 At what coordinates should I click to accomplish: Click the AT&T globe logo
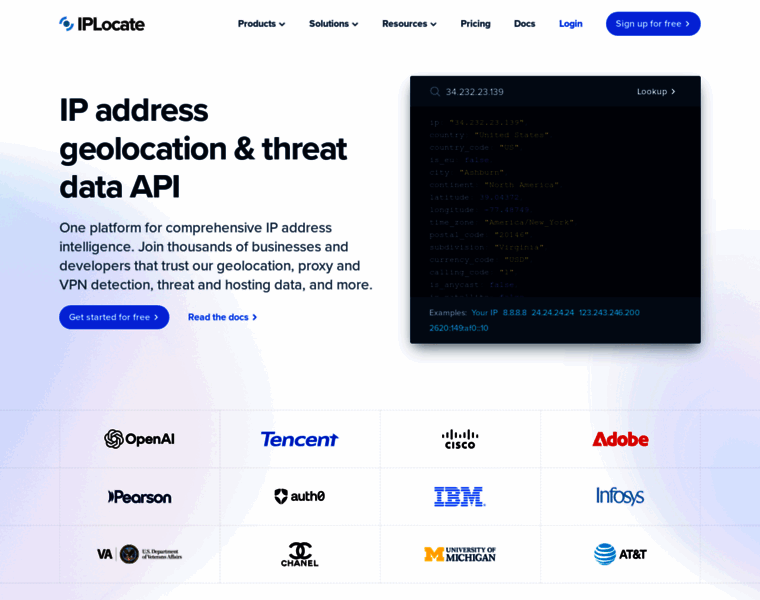[x=605, y=554]
